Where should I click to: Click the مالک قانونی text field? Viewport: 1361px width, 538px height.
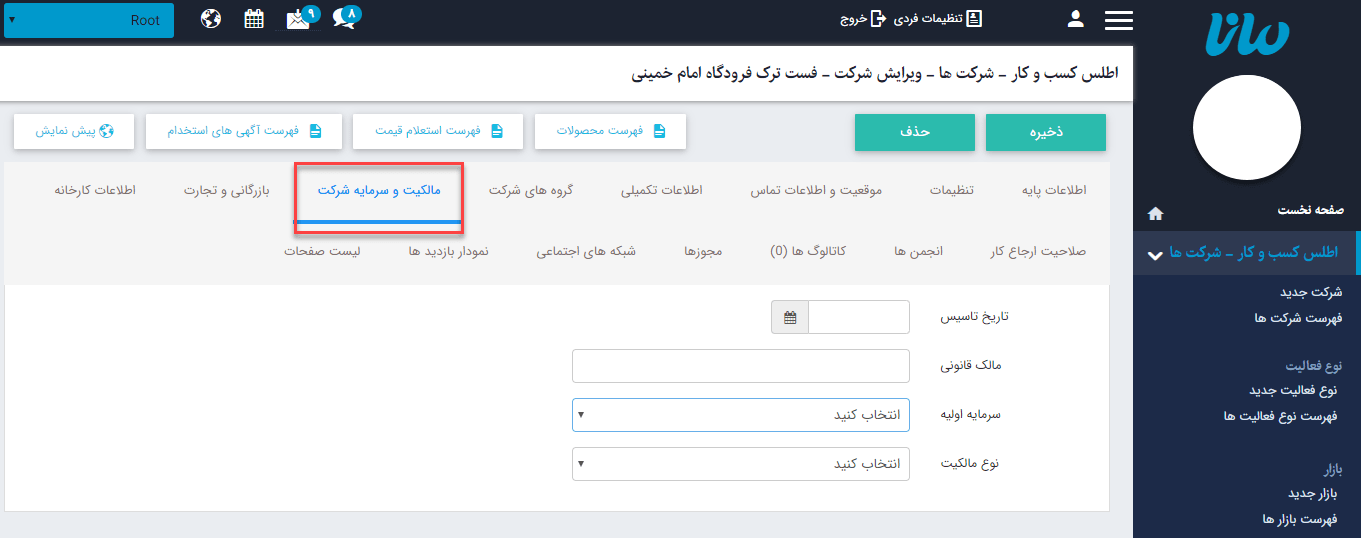pos(740,366)
